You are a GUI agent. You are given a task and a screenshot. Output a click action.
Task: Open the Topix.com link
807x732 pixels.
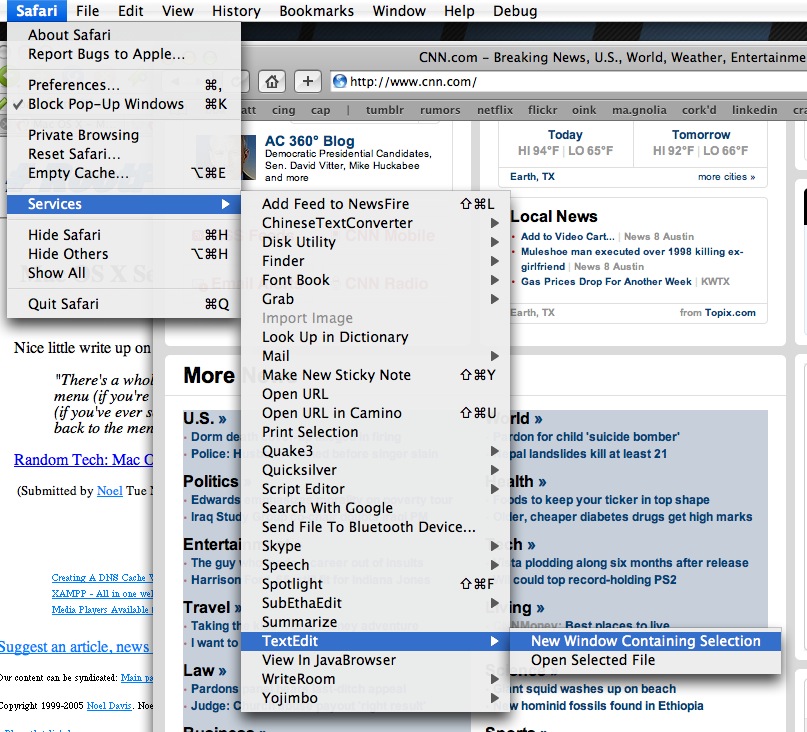730,312
